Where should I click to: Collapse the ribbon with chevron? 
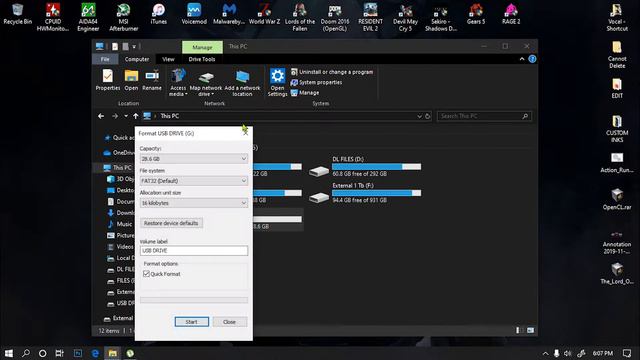pos(522,59)
